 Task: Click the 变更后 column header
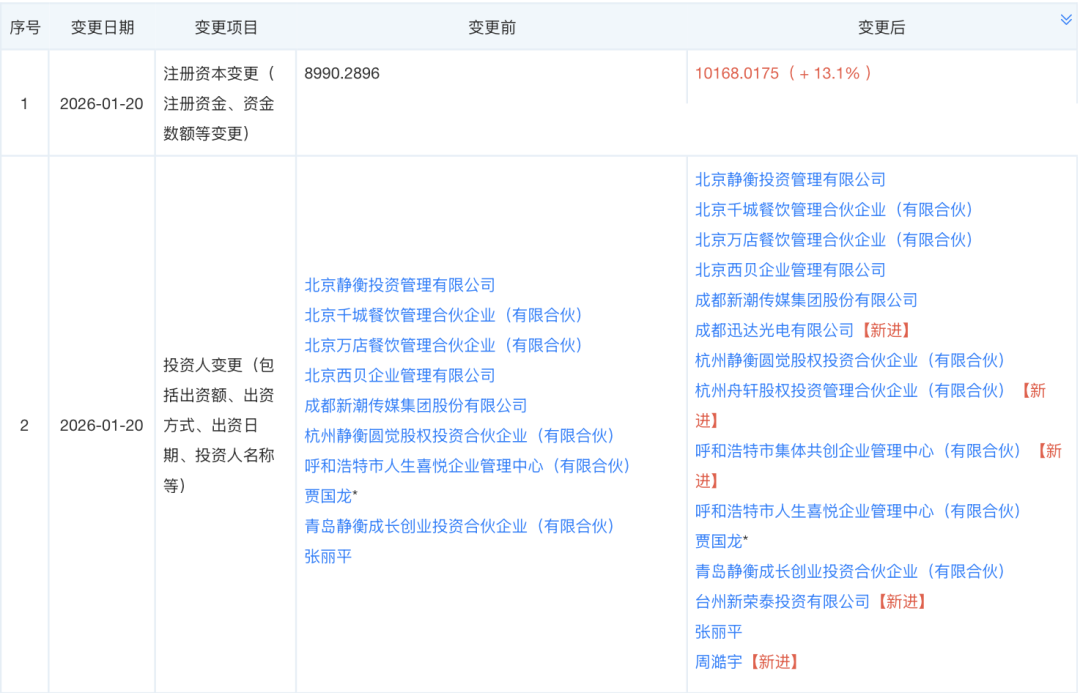click(x=881, y=28)
